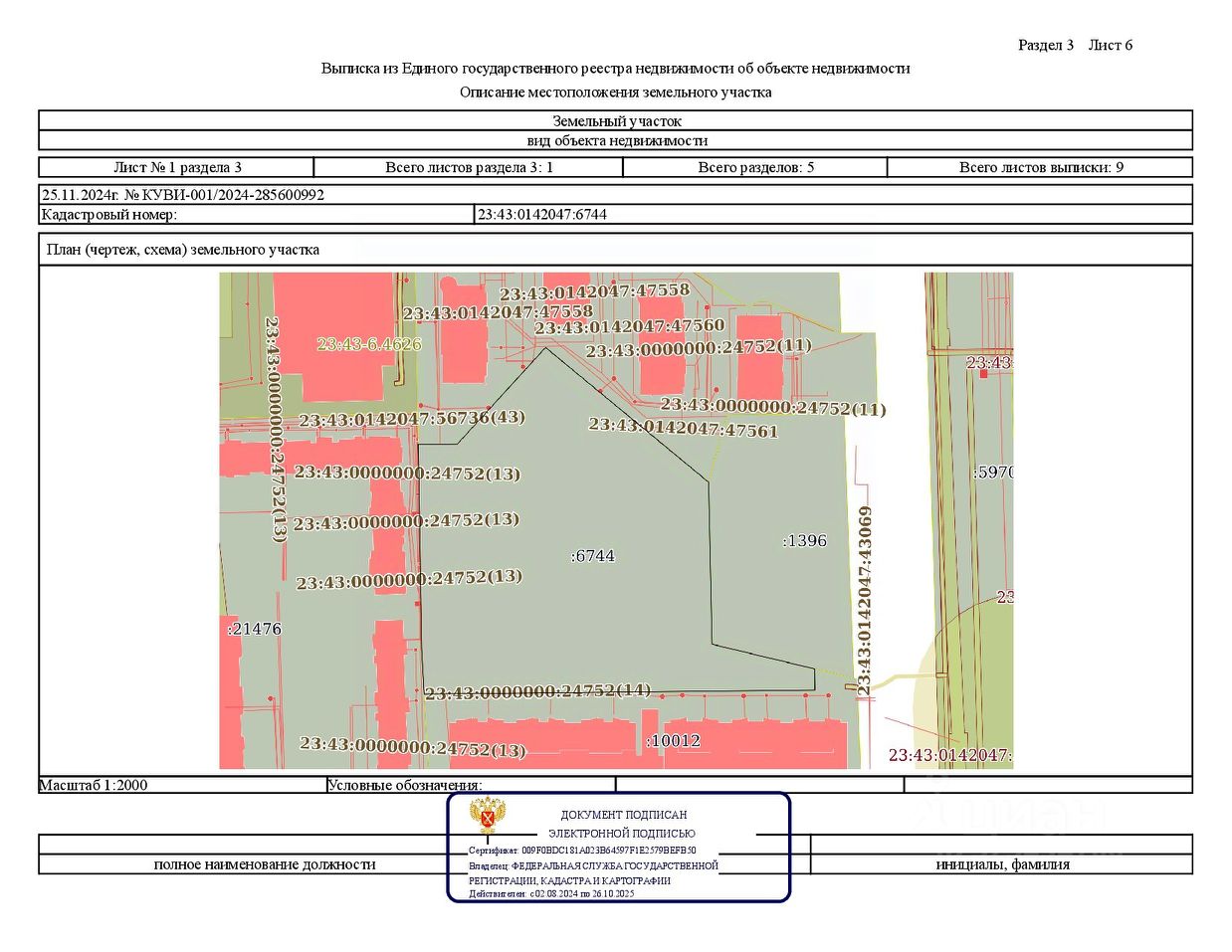Click the 'Лист 6' header text
Image resolution: width=1232 pixels, height=952 pixels.
pyautogui.click(x=1111, y=45)
